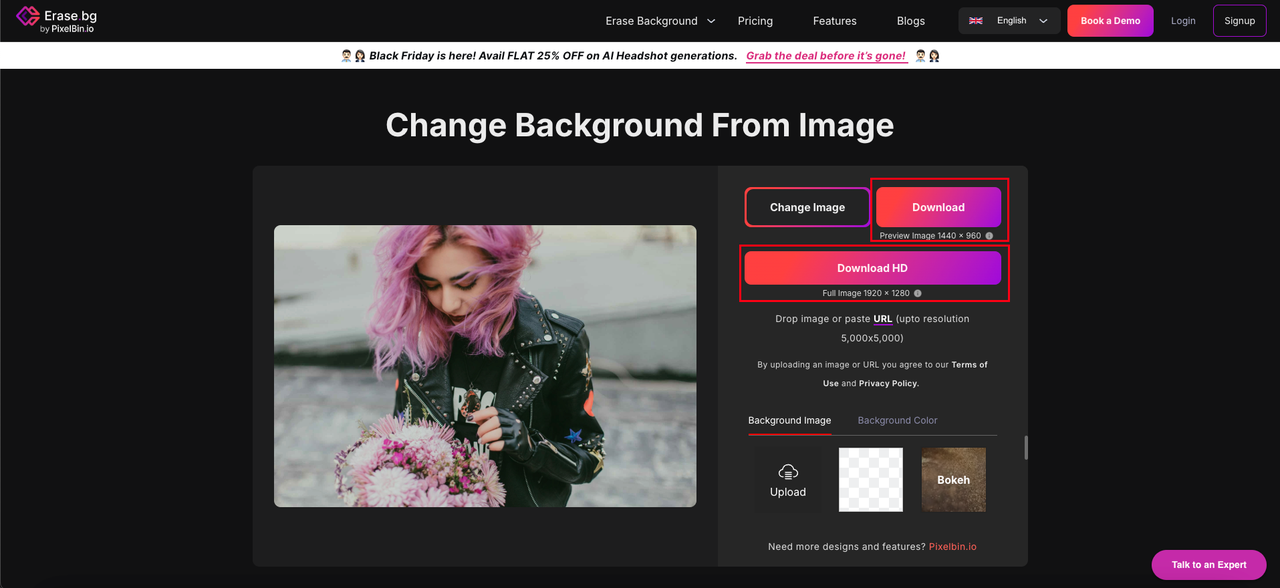Click the Black Friday banner text
The height and width of the screenshot is (588, 1280).
(x=553, y=56)
